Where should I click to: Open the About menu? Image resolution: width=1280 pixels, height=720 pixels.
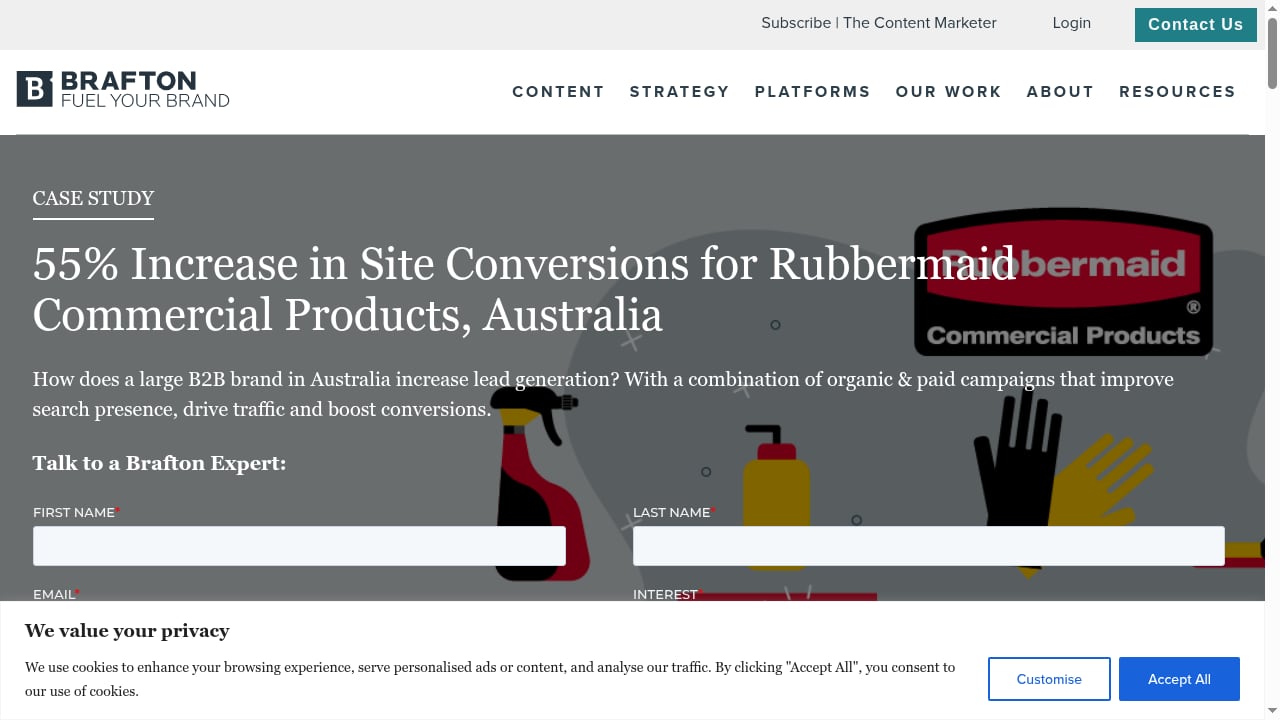click(1060, 92)
